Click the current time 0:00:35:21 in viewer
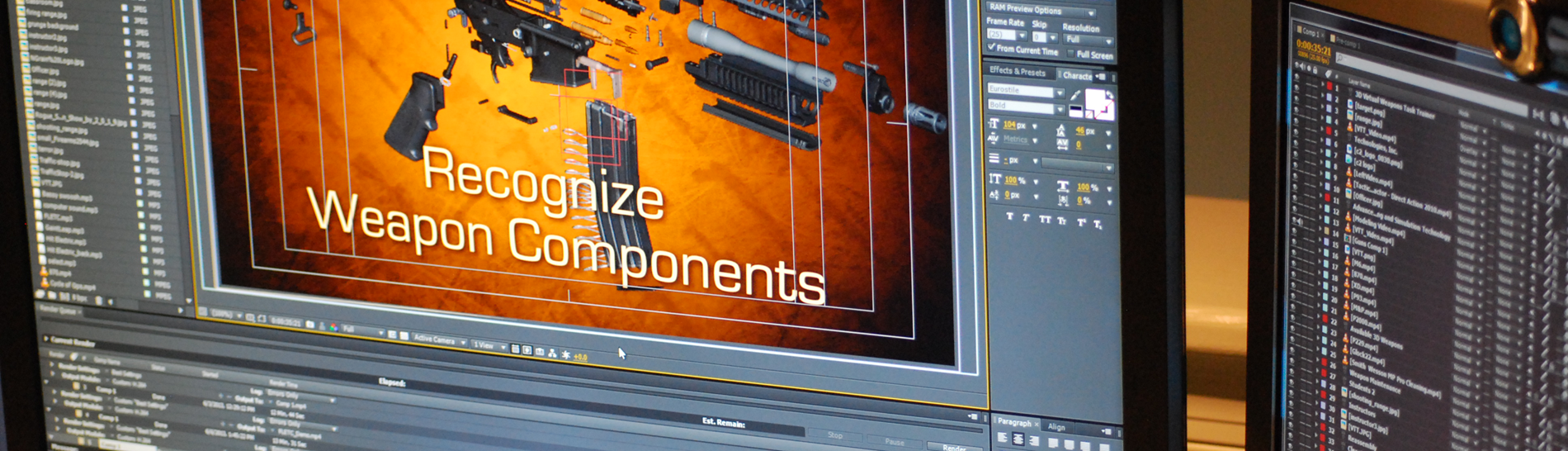 point(286,322)
